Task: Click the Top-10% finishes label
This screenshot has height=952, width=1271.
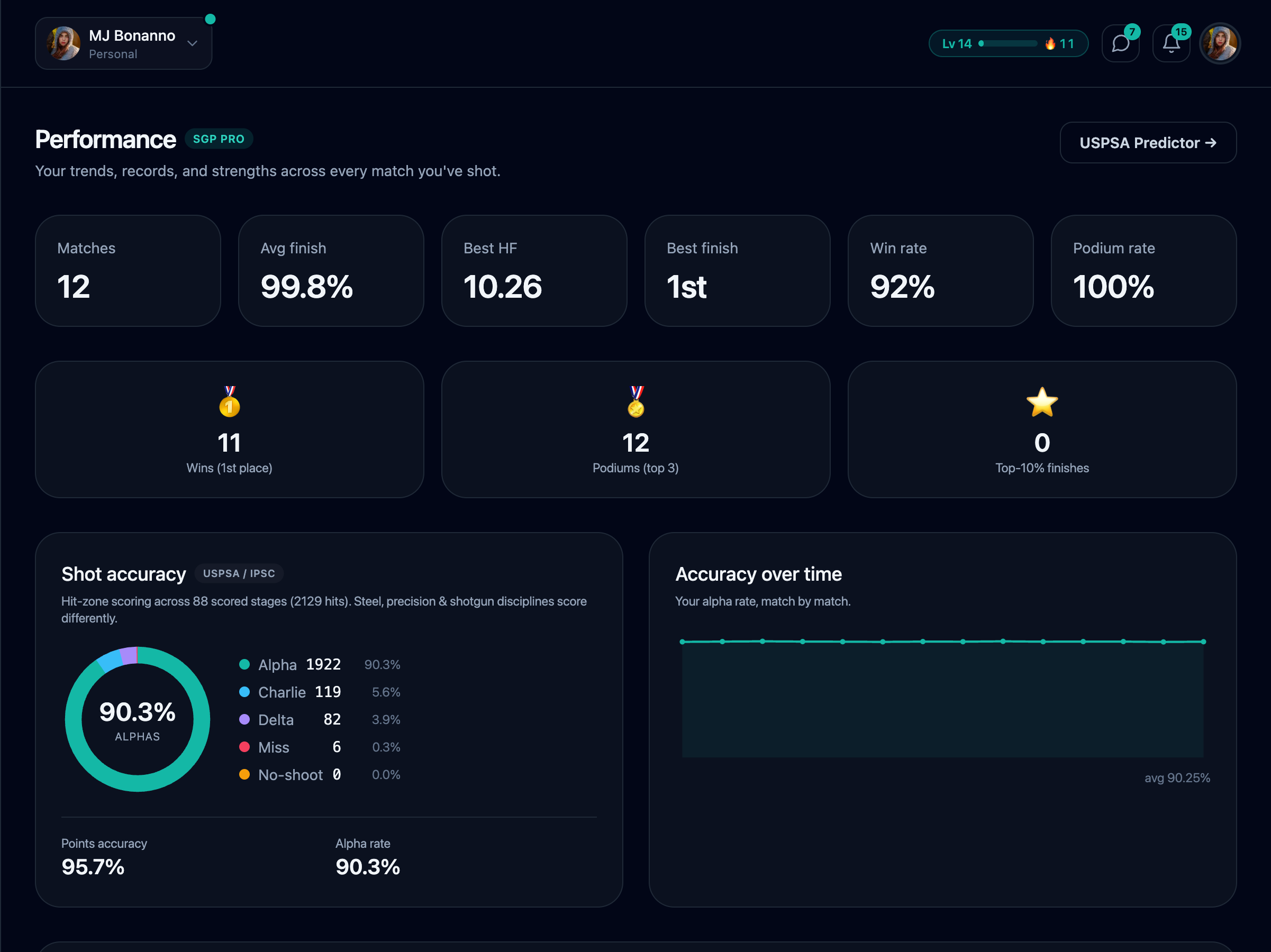Action: click(1042, 468)
